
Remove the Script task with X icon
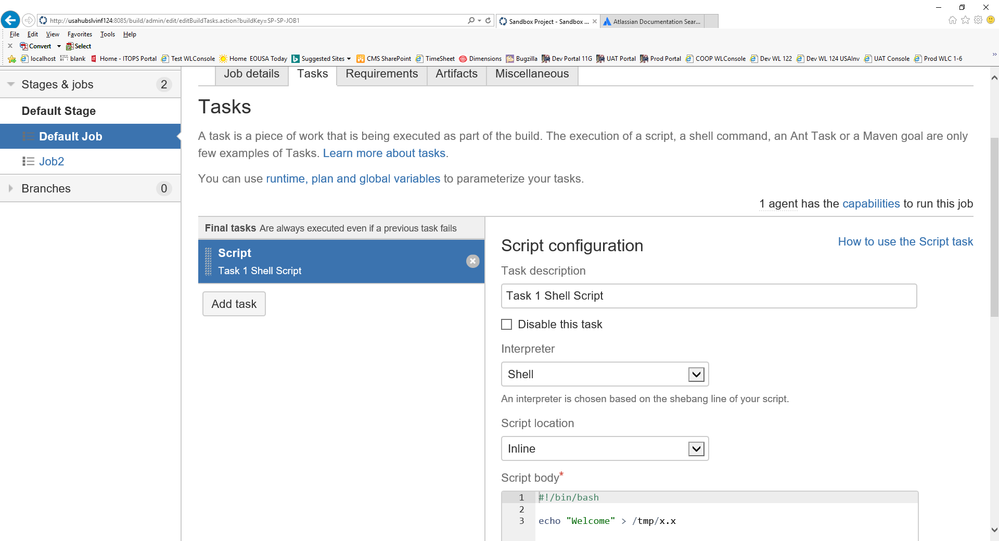[473, 261]
